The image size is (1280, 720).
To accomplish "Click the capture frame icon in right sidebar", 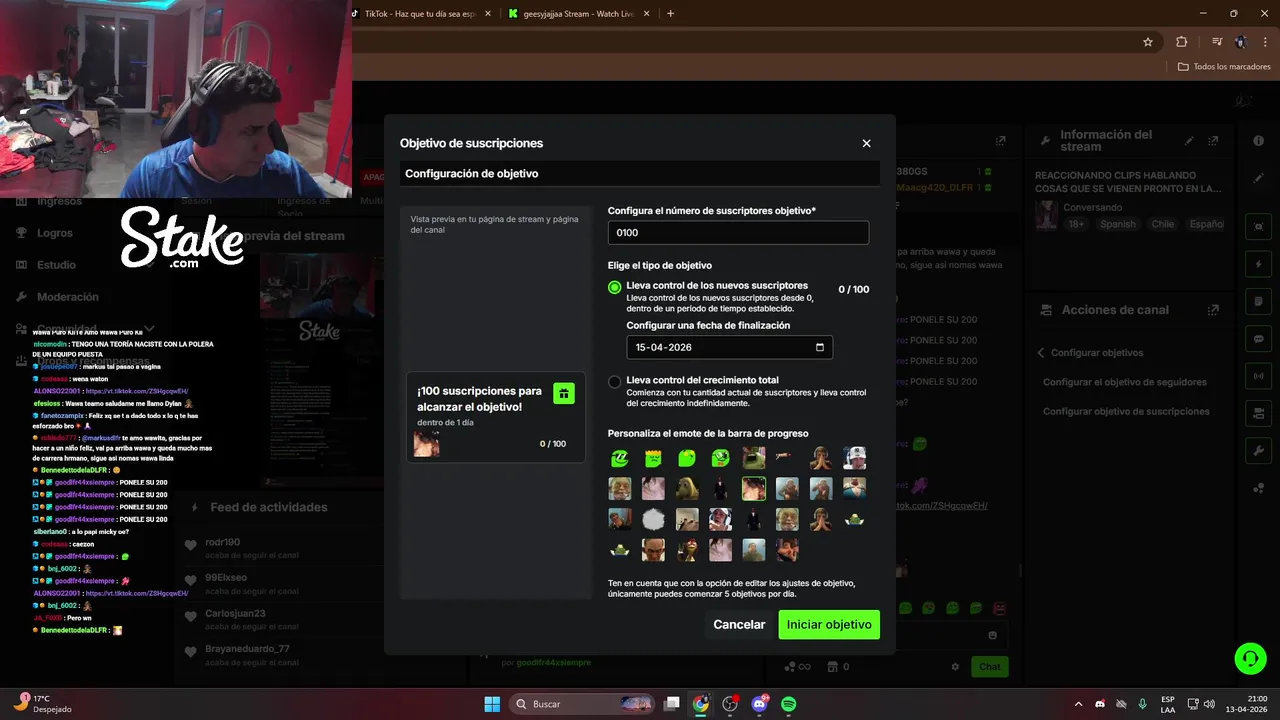I will 1259,228.
